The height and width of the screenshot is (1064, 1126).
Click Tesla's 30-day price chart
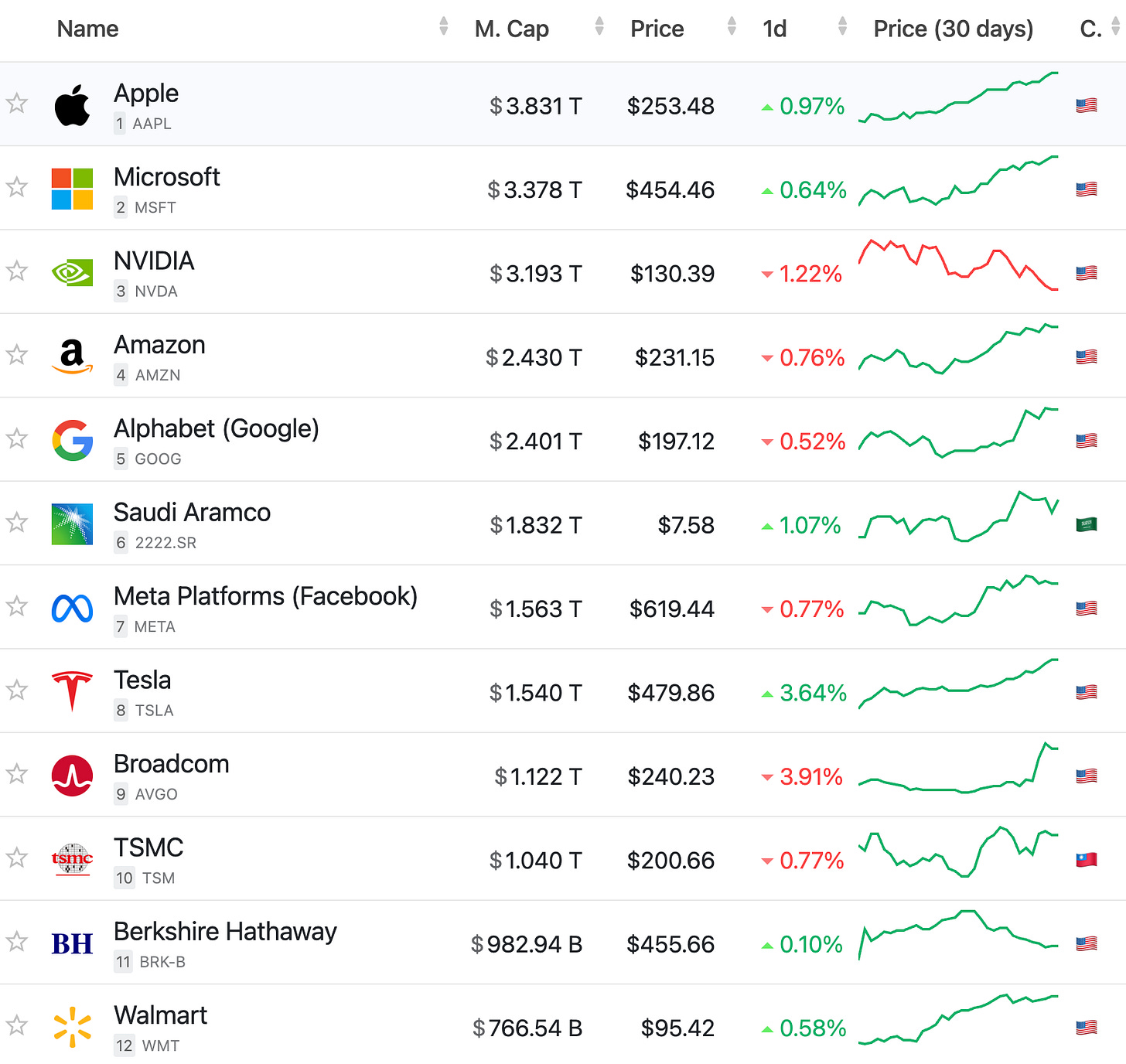point(958,683)
